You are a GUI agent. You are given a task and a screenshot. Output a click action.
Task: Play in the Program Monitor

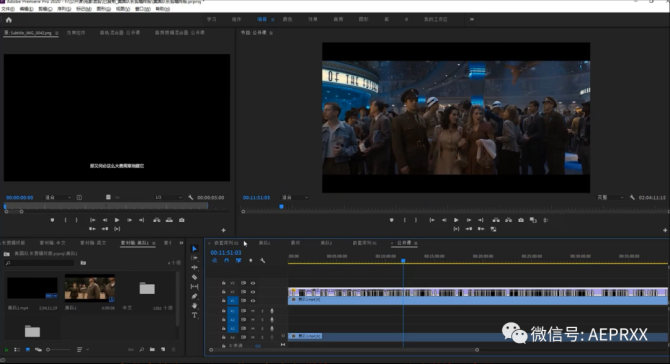pyautogui.click(x=456, y=220)
